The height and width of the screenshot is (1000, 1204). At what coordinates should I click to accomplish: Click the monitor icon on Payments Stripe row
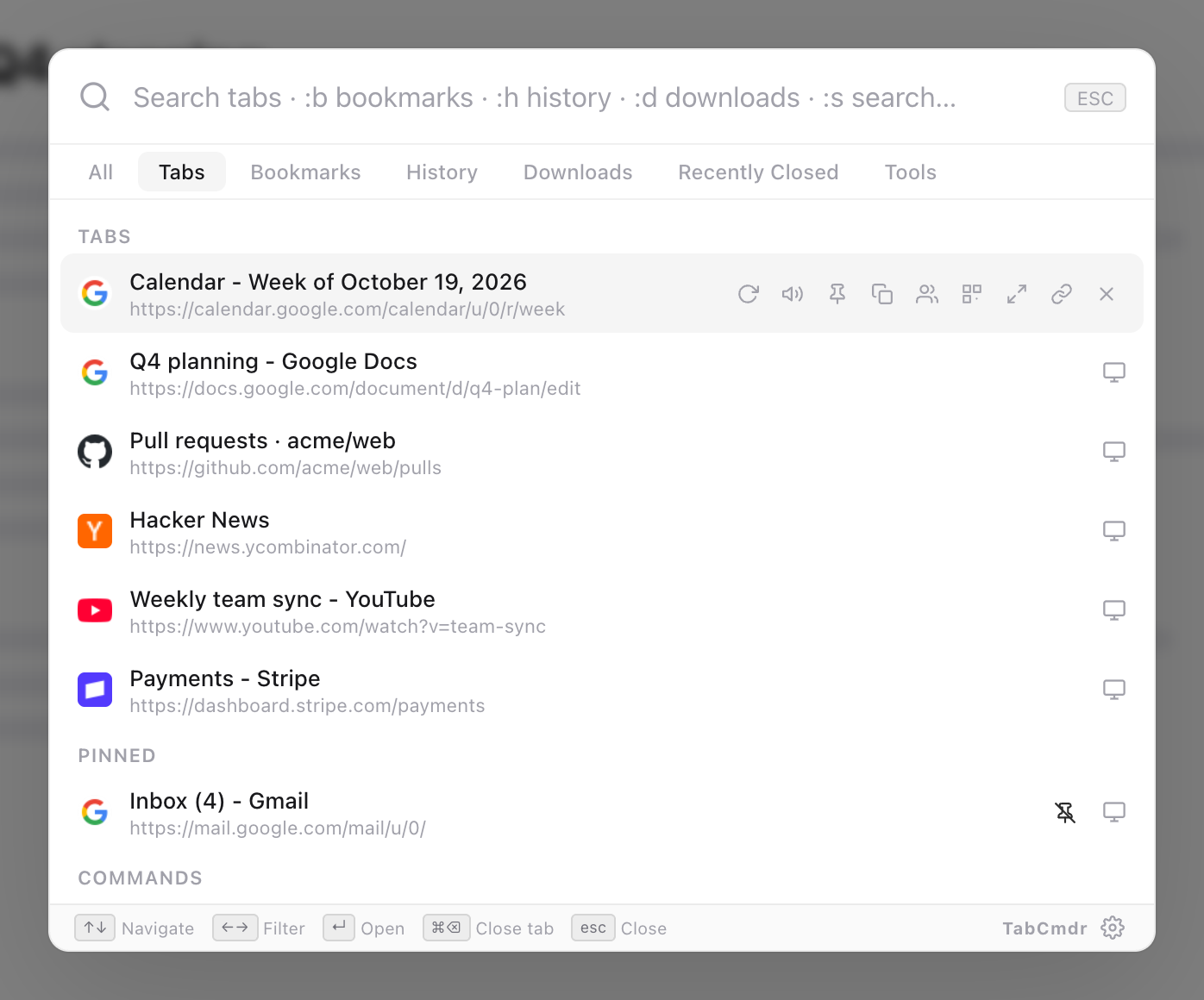pos(1114,690)
